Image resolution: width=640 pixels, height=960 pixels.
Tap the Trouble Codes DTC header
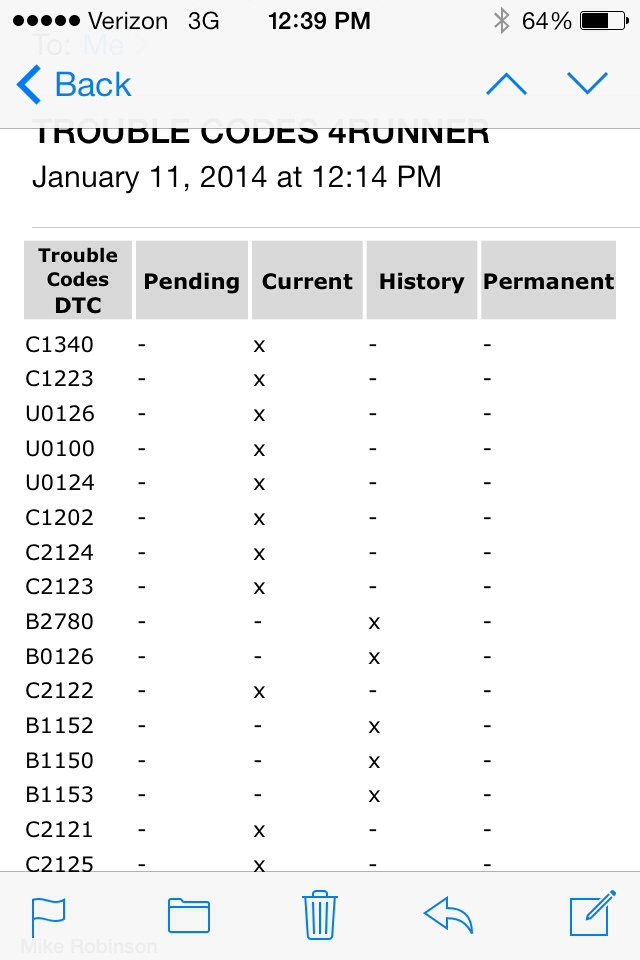(x=78, y=280)
